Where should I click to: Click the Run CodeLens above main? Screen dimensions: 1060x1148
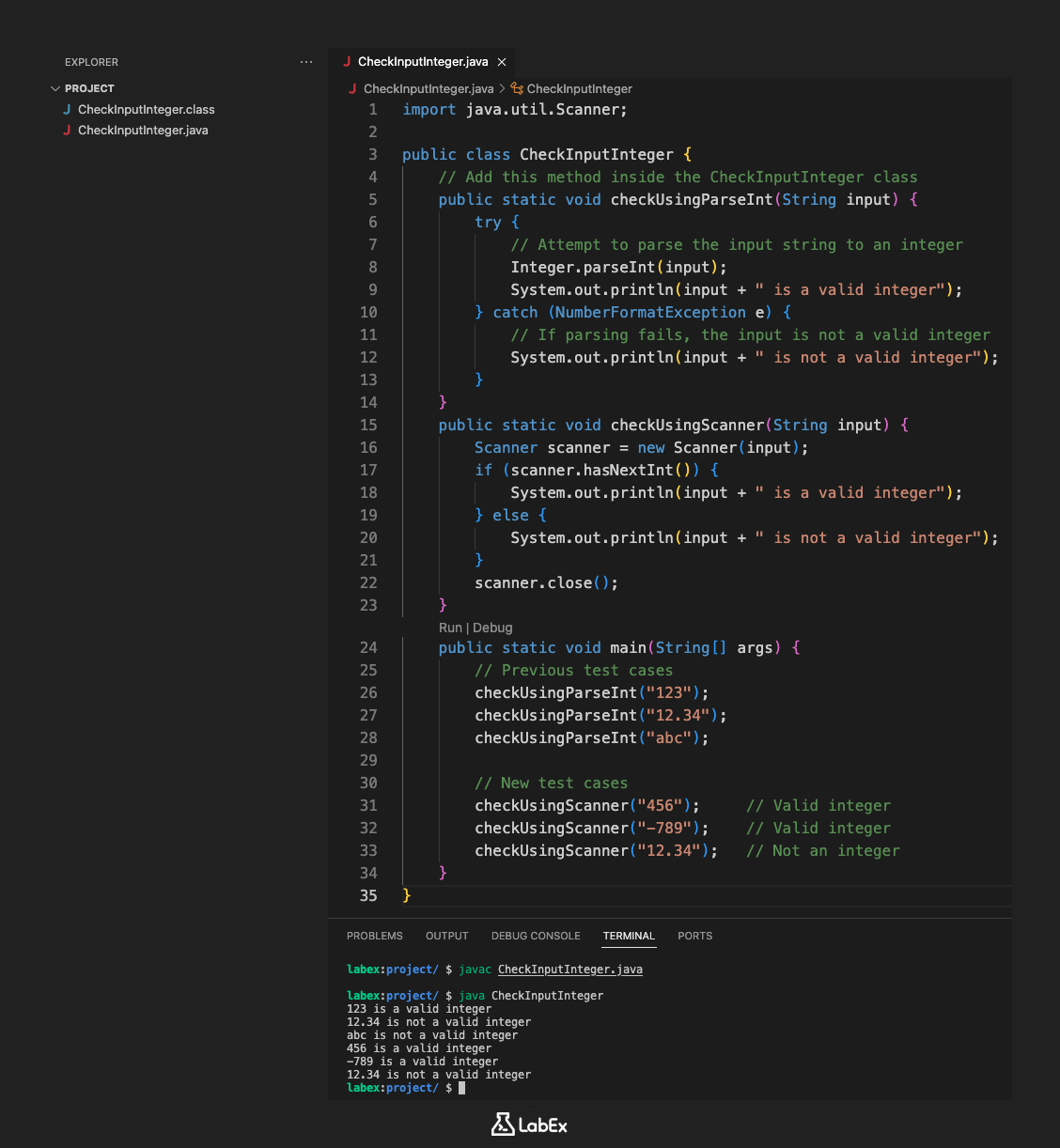point(450,628)
